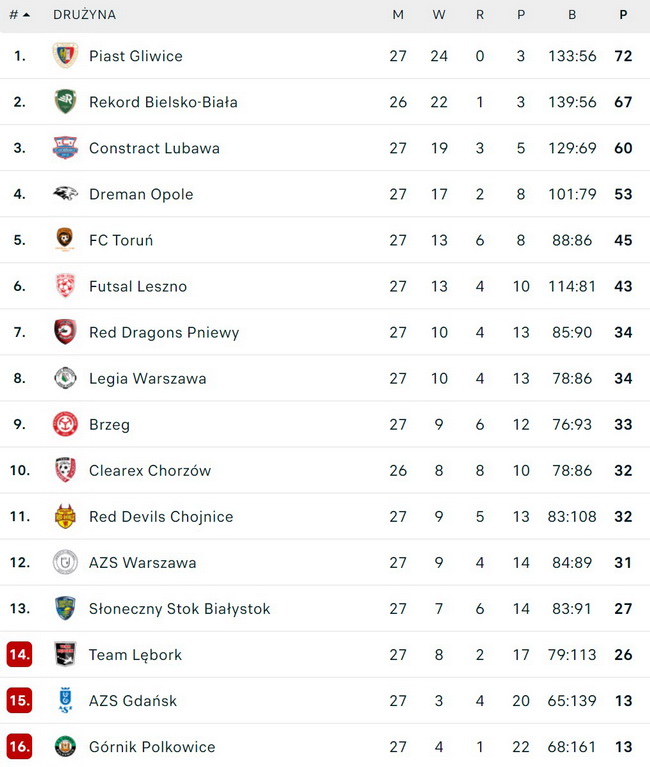Click the Red Dragons Pniewy logo

click(65, 332)
